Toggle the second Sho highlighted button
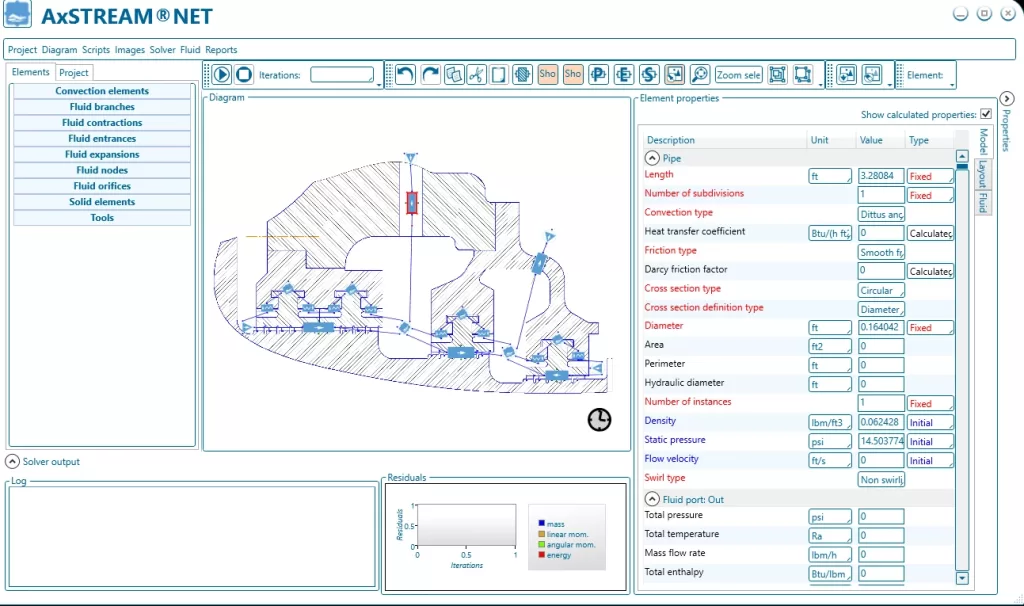The width and height of the screenshot is (1024, 606). click(572, 75)
